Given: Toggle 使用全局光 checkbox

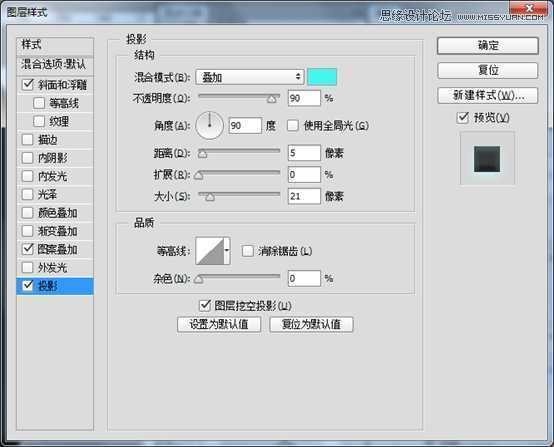Looking at the screenshot, I should [293, 125].
